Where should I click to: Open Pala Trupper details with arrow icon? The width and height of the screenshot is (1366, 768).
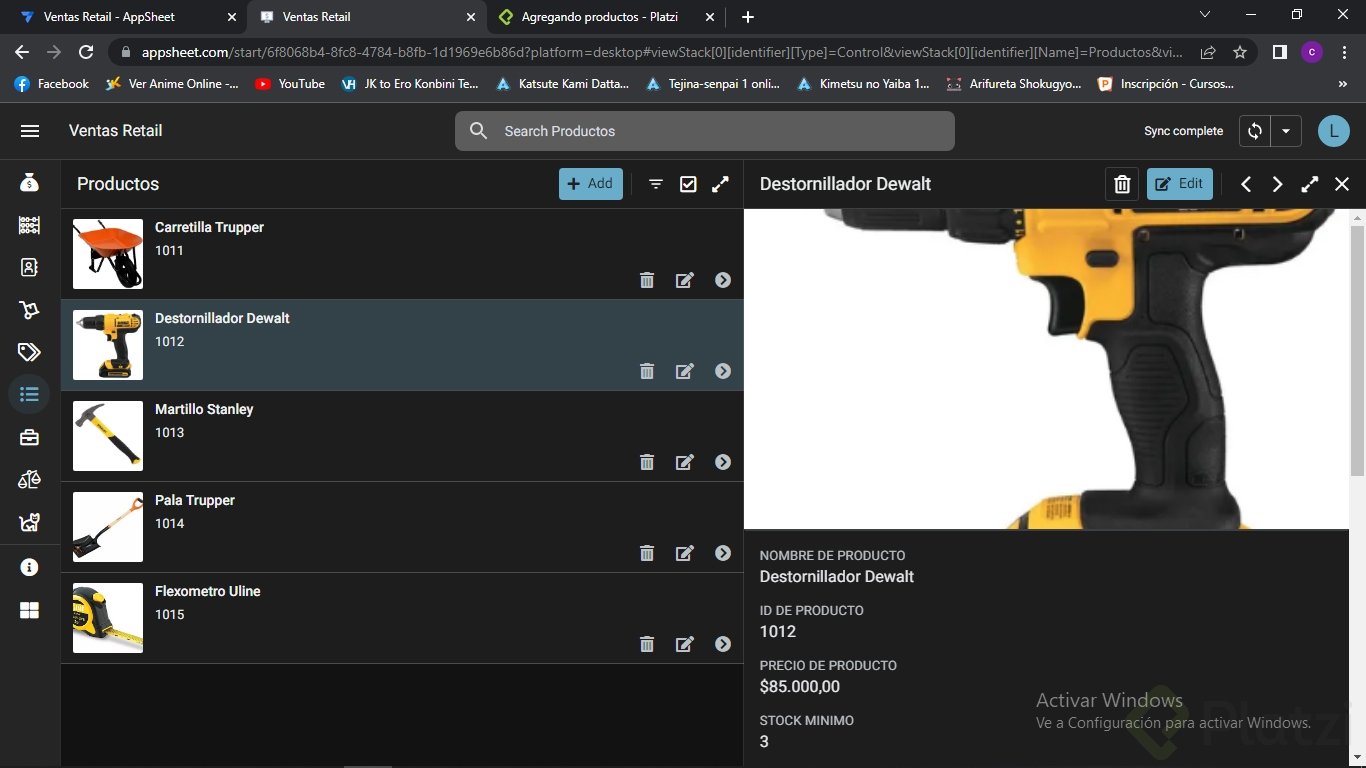coord(723,553)
